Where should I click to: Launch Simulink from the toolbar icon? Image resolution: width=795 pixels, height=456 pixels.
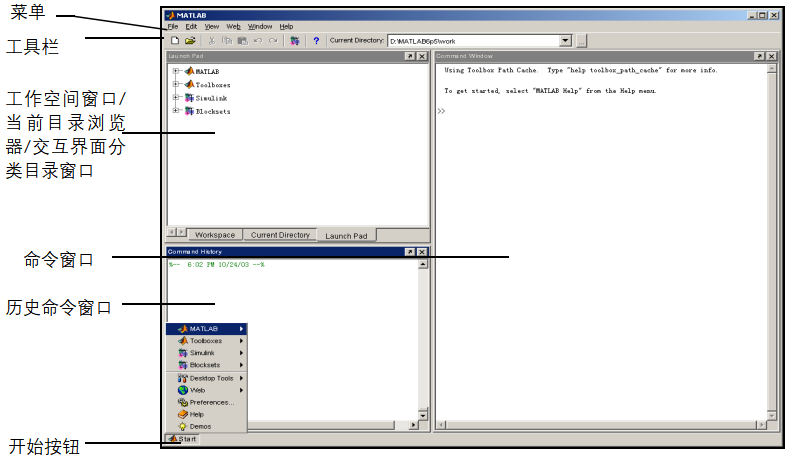pos(295,41)
